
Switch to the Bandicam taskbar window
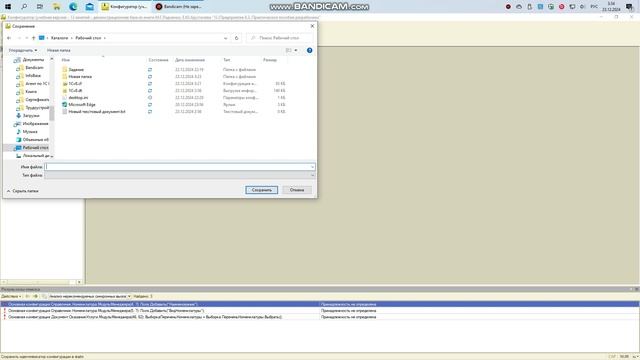(179, 7)
